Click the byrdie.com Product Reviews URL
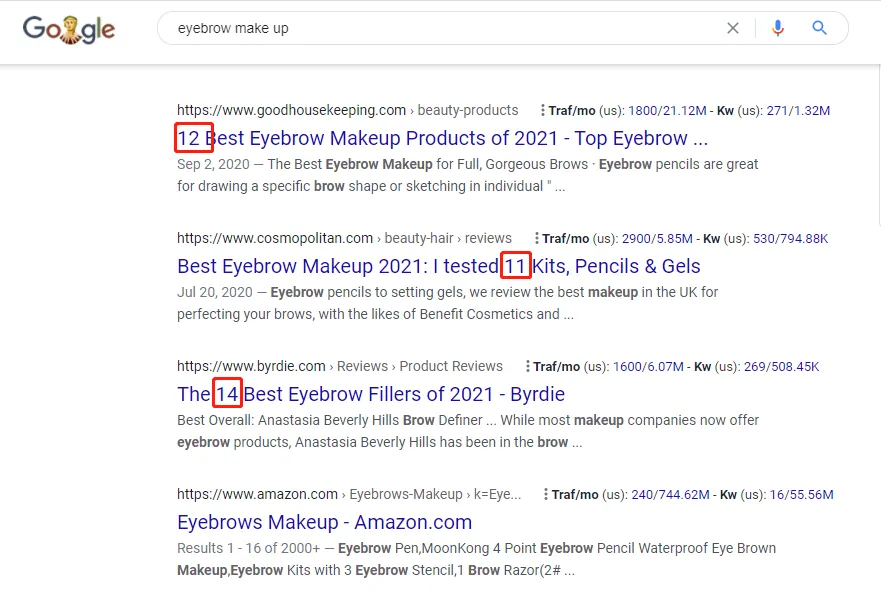 click(340, 366)
